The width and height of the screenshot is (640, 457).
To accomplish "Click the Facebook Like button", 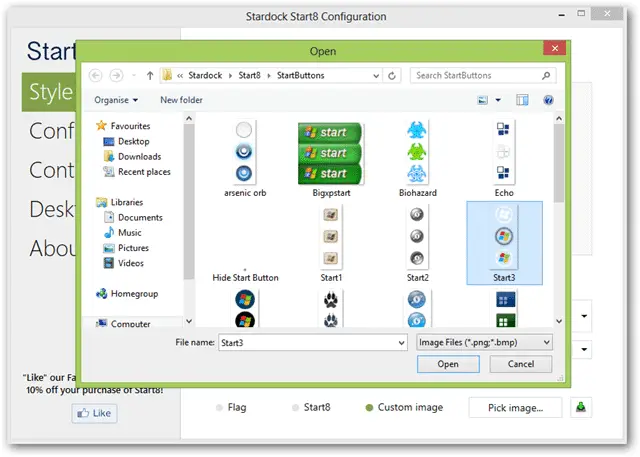I will tap(95, 413).
